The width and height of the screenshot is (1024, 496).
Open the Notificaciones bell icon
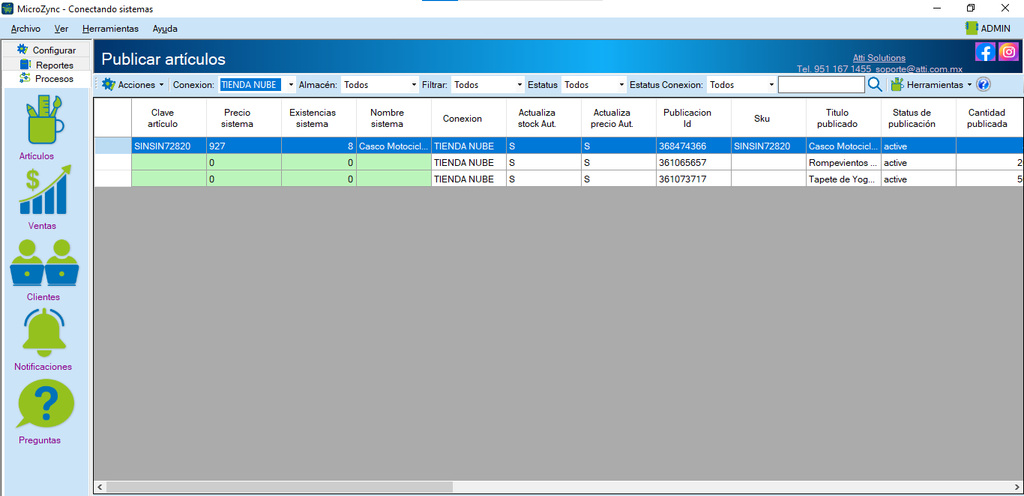pyautogui.click(x=44, y=333)
